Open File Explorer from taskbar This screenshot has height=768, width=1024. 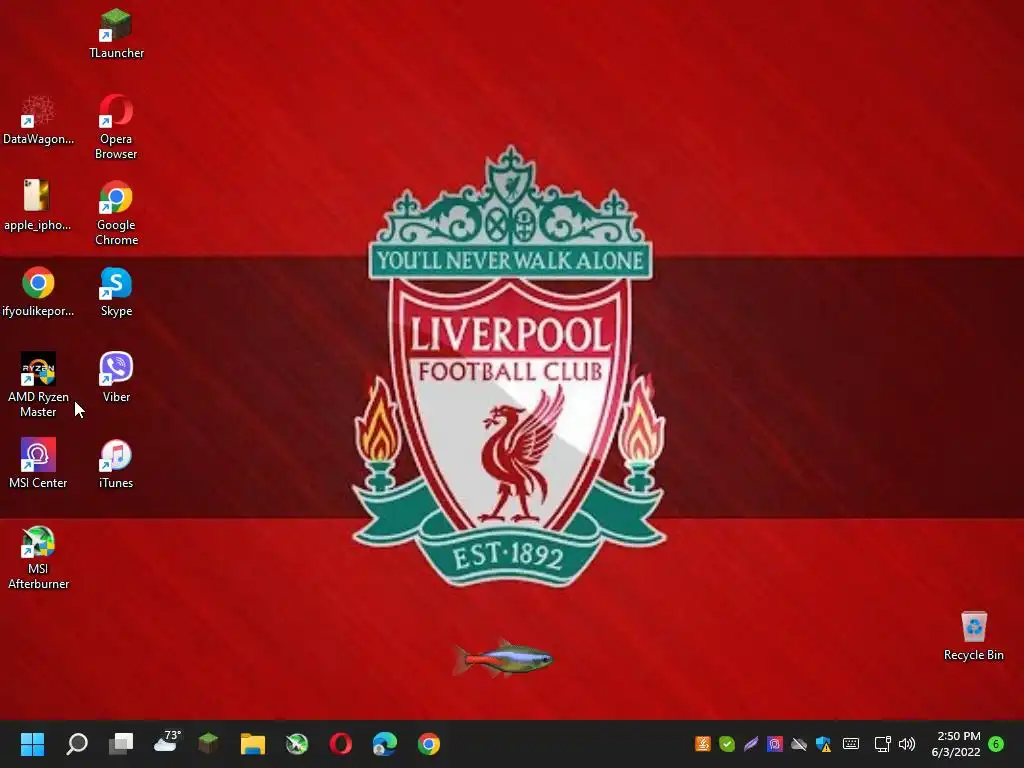(253, 744)
